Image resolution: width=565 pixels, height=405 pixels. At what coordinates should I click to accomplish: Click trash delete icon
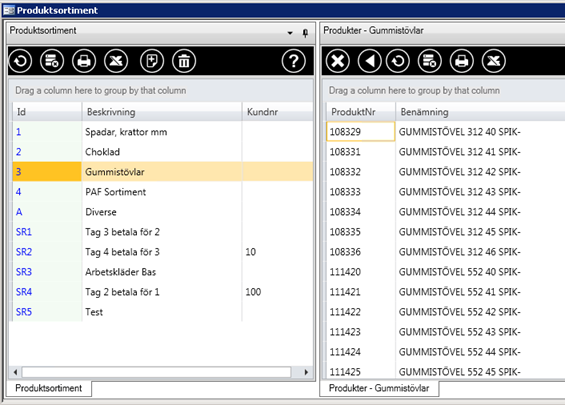[184, 61]
